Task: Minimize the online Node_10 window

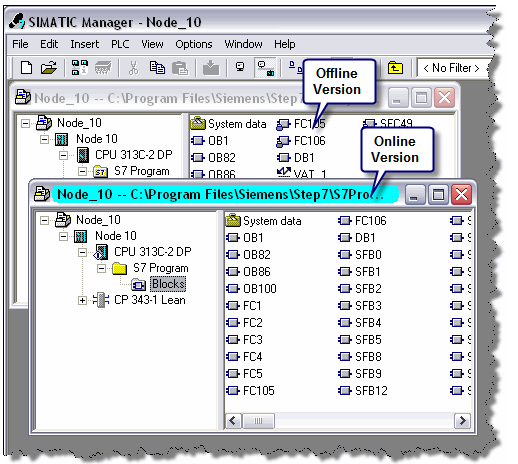Action: click(415, 194)
